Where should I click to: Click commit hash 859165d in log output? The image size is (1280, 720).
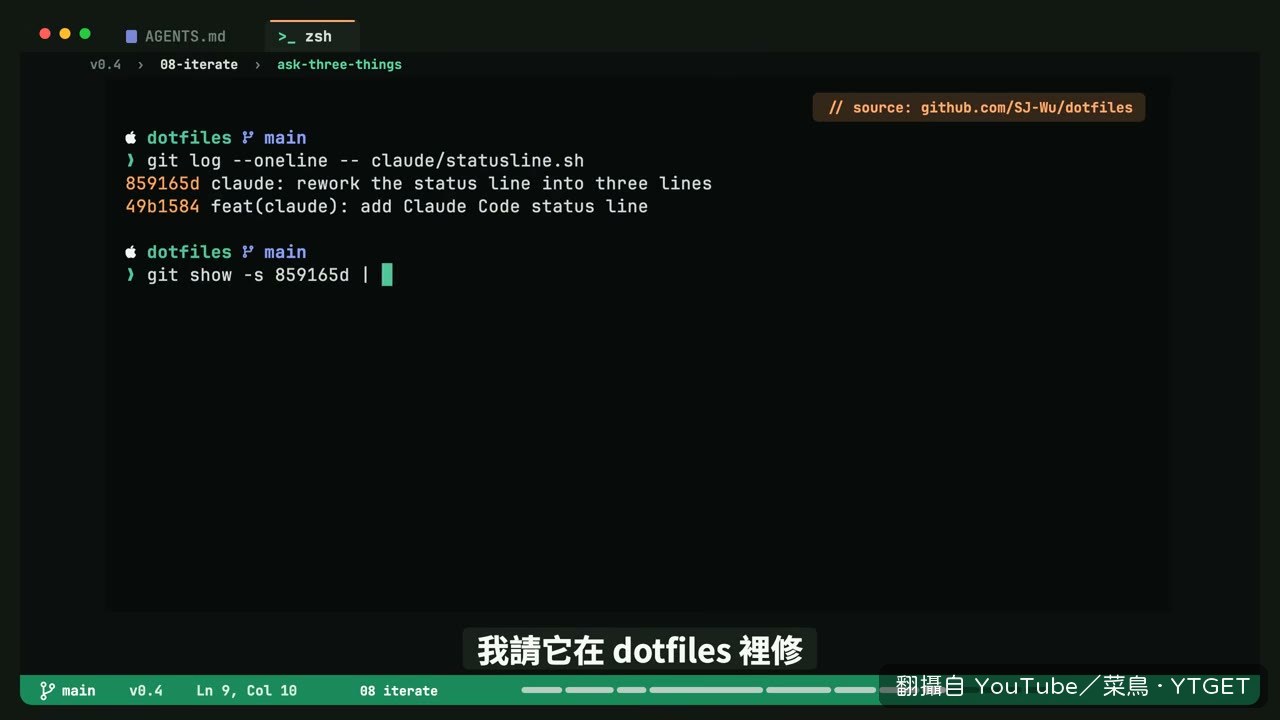tap(162, 184)
